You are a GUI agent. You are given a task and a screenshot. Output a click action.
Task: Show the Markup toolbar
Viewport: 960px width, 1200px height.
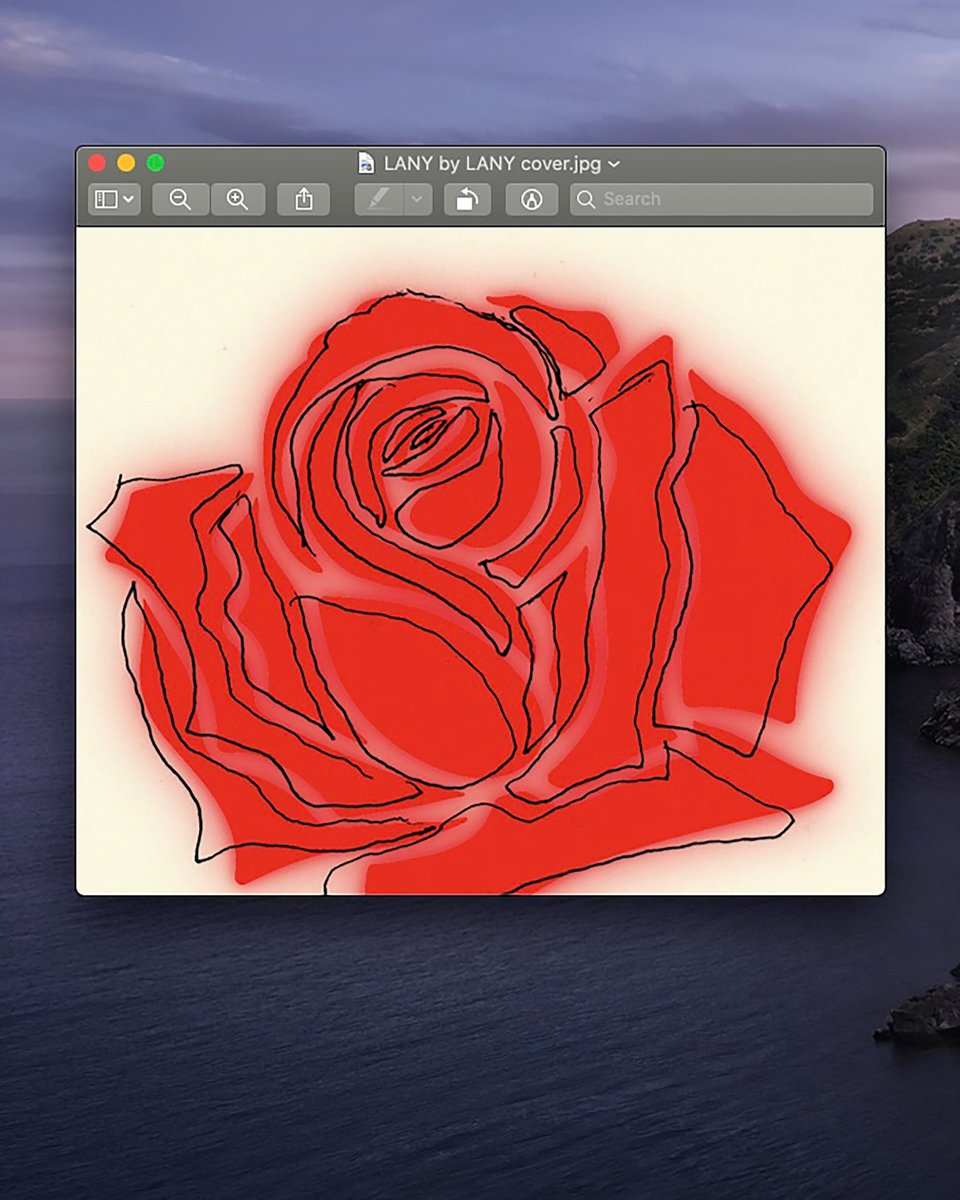(x=532, y=199)
